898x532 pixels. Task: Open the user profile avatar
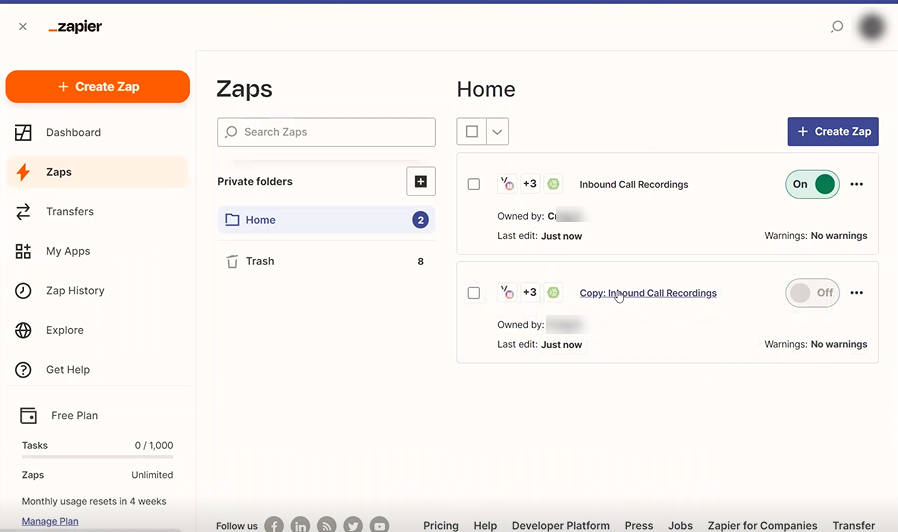click(x=872, y=26)
